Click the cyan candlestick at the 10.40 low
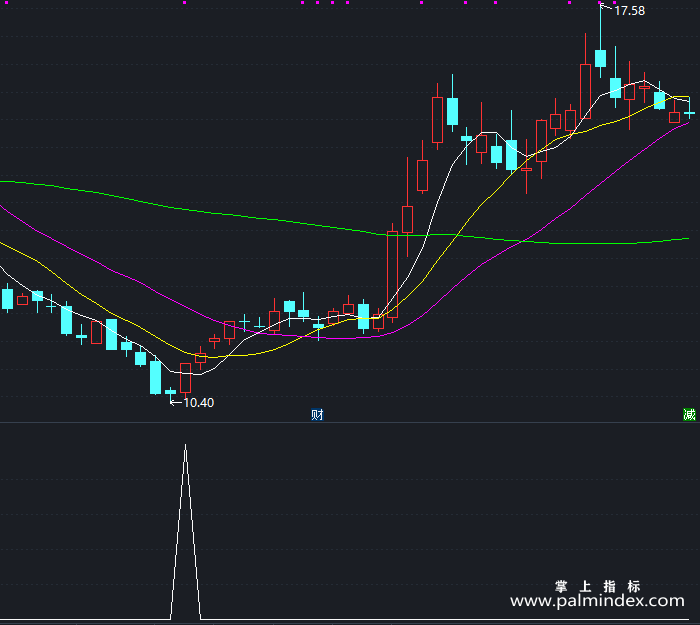This screenshot has width=700, height=625. coord(171,393)
